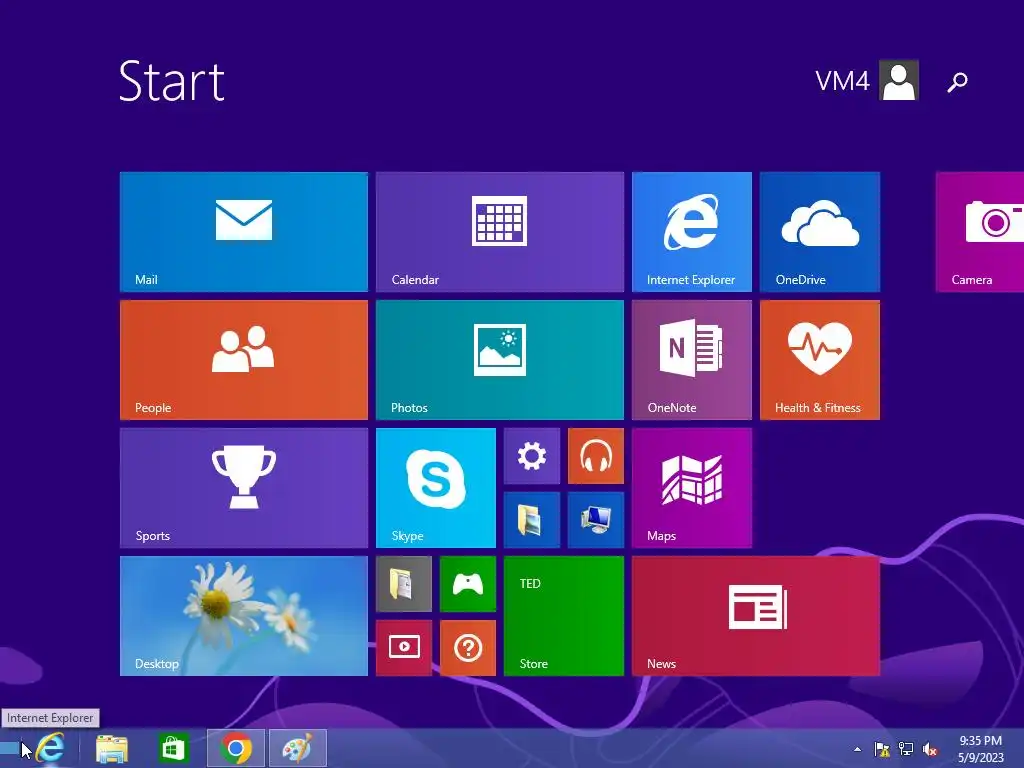
Task: Click the network status tray icon
Action: (x=906, y=749)
